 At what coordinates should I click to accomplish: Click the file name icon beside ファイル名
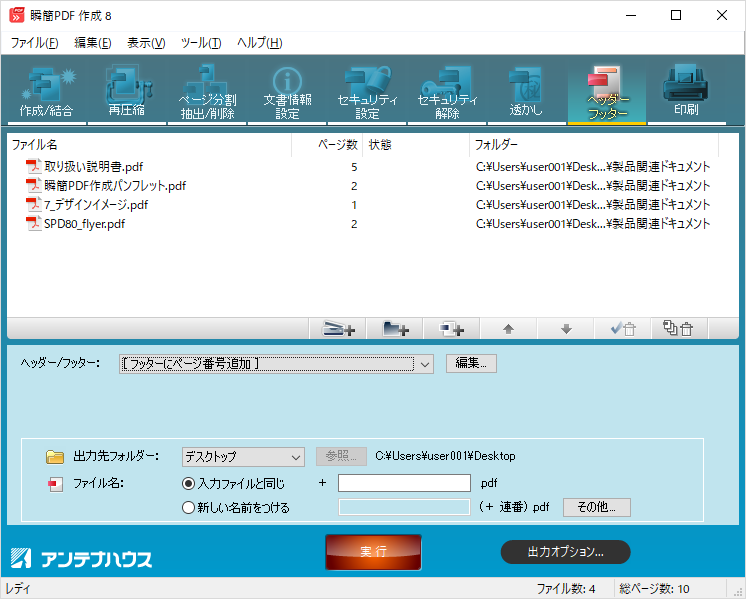[x=55, y=484]
